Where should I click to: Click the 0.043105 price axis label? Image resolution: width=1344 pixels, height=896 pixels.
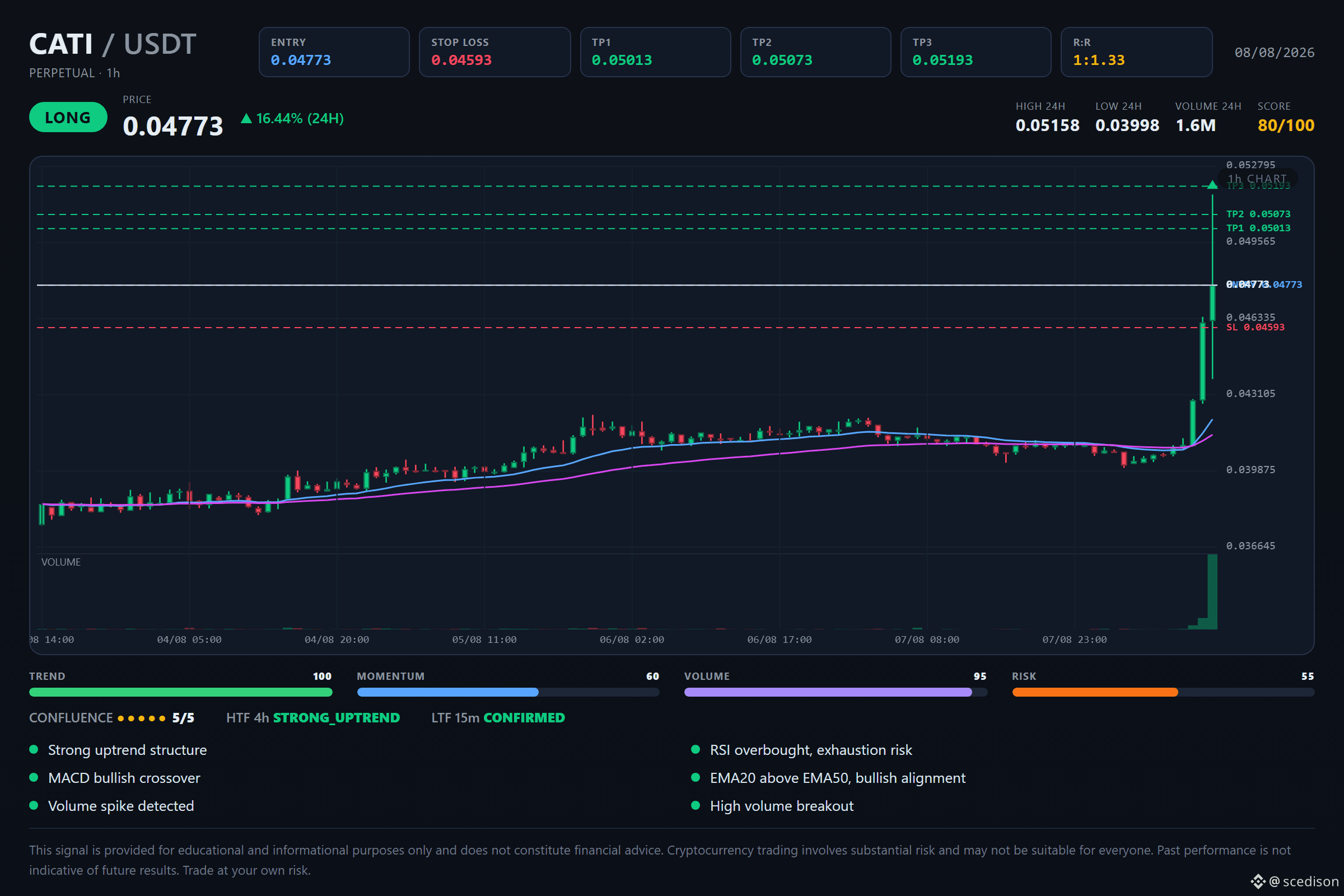(1250, 393)
